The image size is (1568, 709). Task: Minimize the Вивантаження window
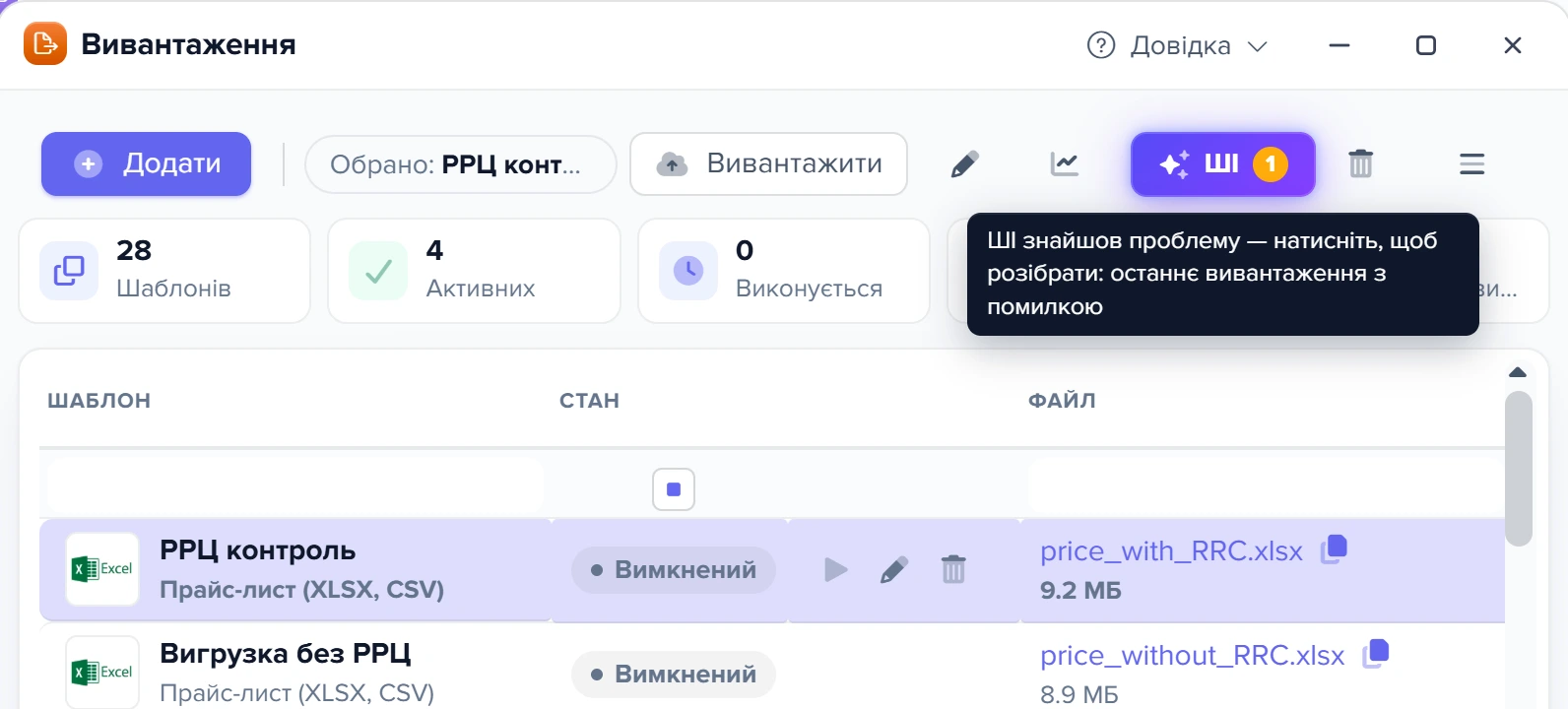[1339, 45]
